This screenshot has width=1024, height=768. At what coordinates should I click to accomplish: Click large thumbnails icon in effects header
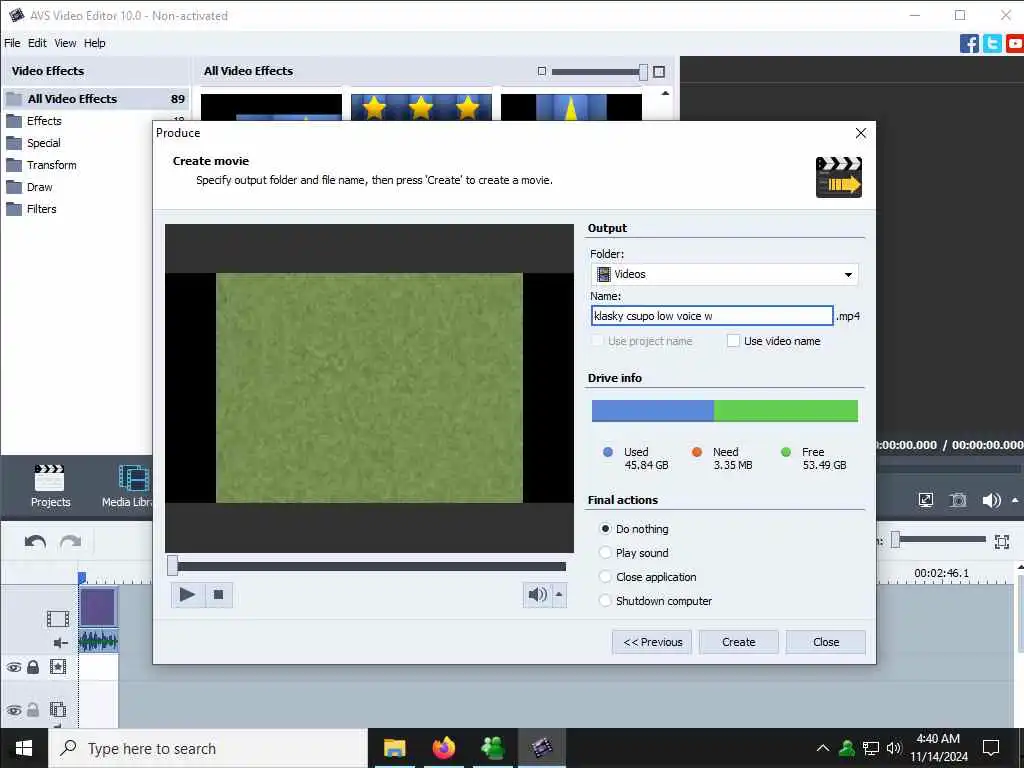[659, 72]
